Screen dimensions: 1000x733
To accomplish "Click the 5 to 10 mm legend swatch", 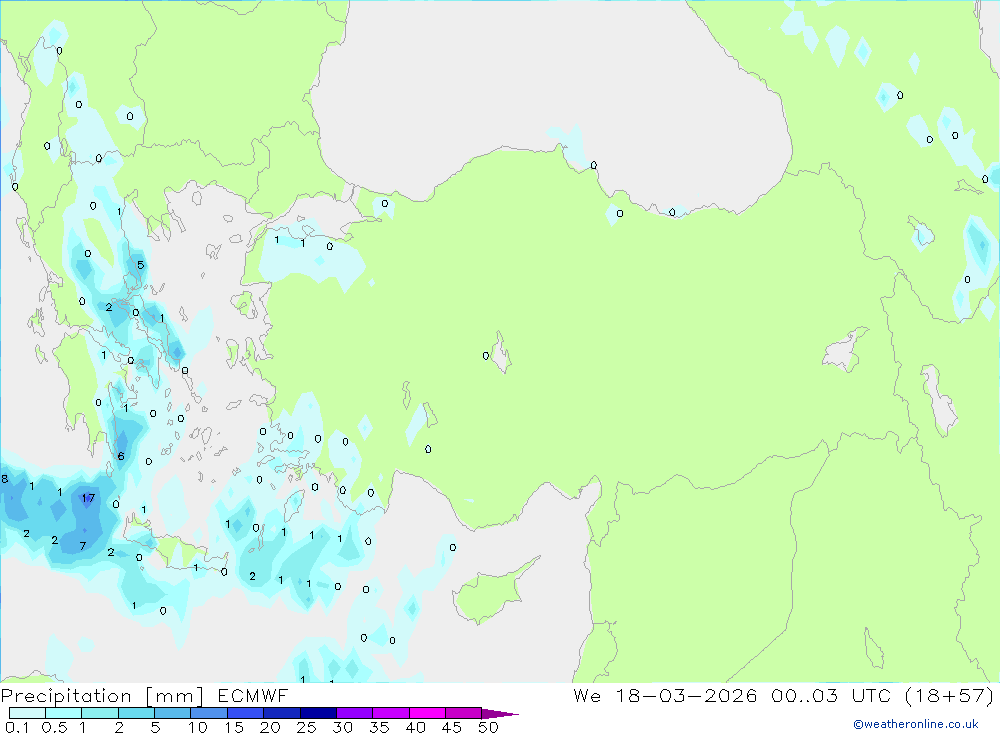I will [173, 713].
